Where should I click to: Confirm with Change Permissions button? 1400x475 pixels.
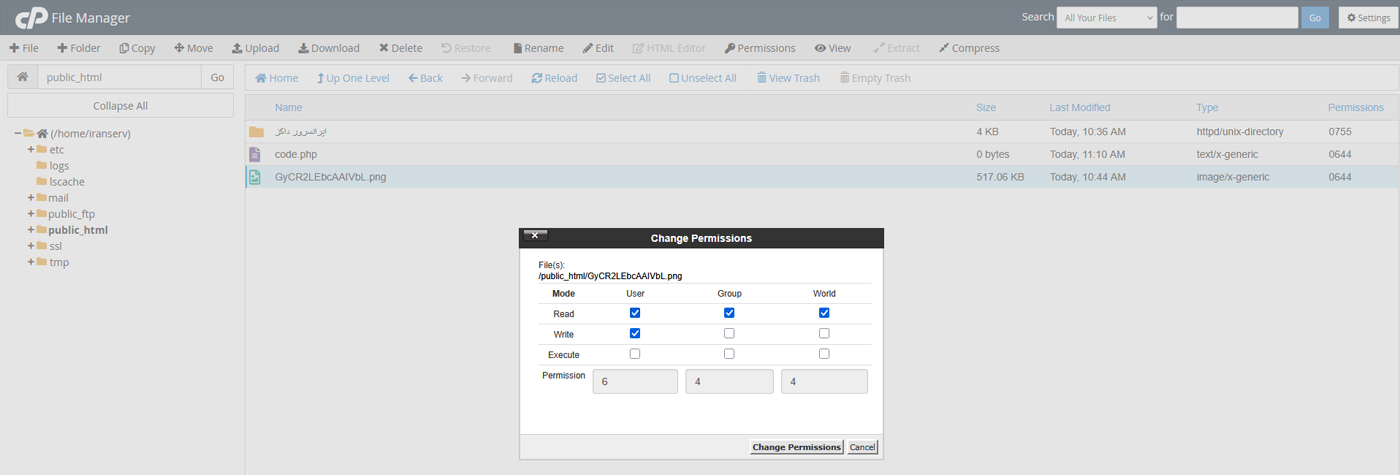click(x=796, y=447)
